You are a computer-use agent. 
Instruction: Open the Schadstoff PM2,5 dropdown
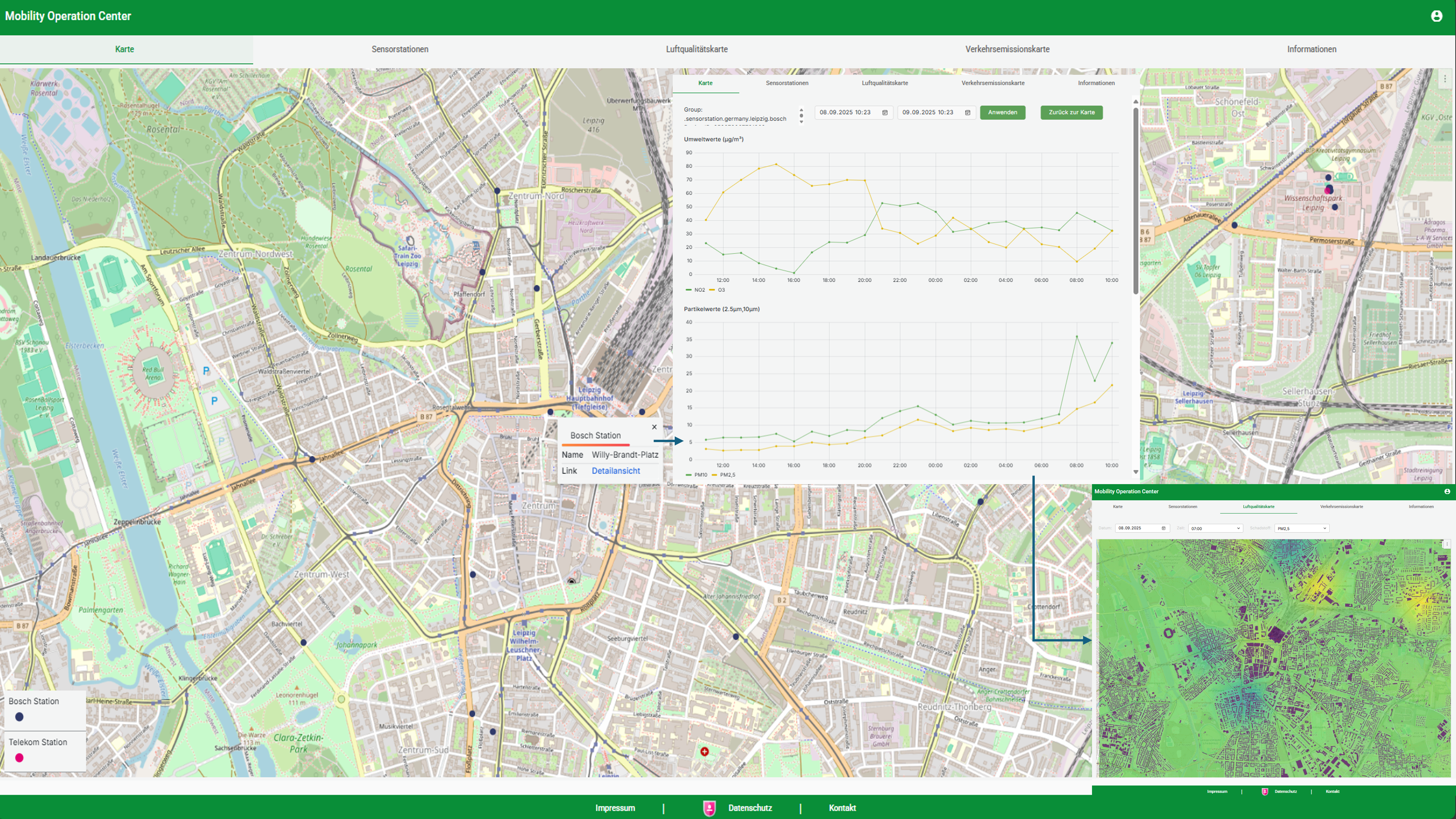pyautogui.click(x=1301, y=528)
